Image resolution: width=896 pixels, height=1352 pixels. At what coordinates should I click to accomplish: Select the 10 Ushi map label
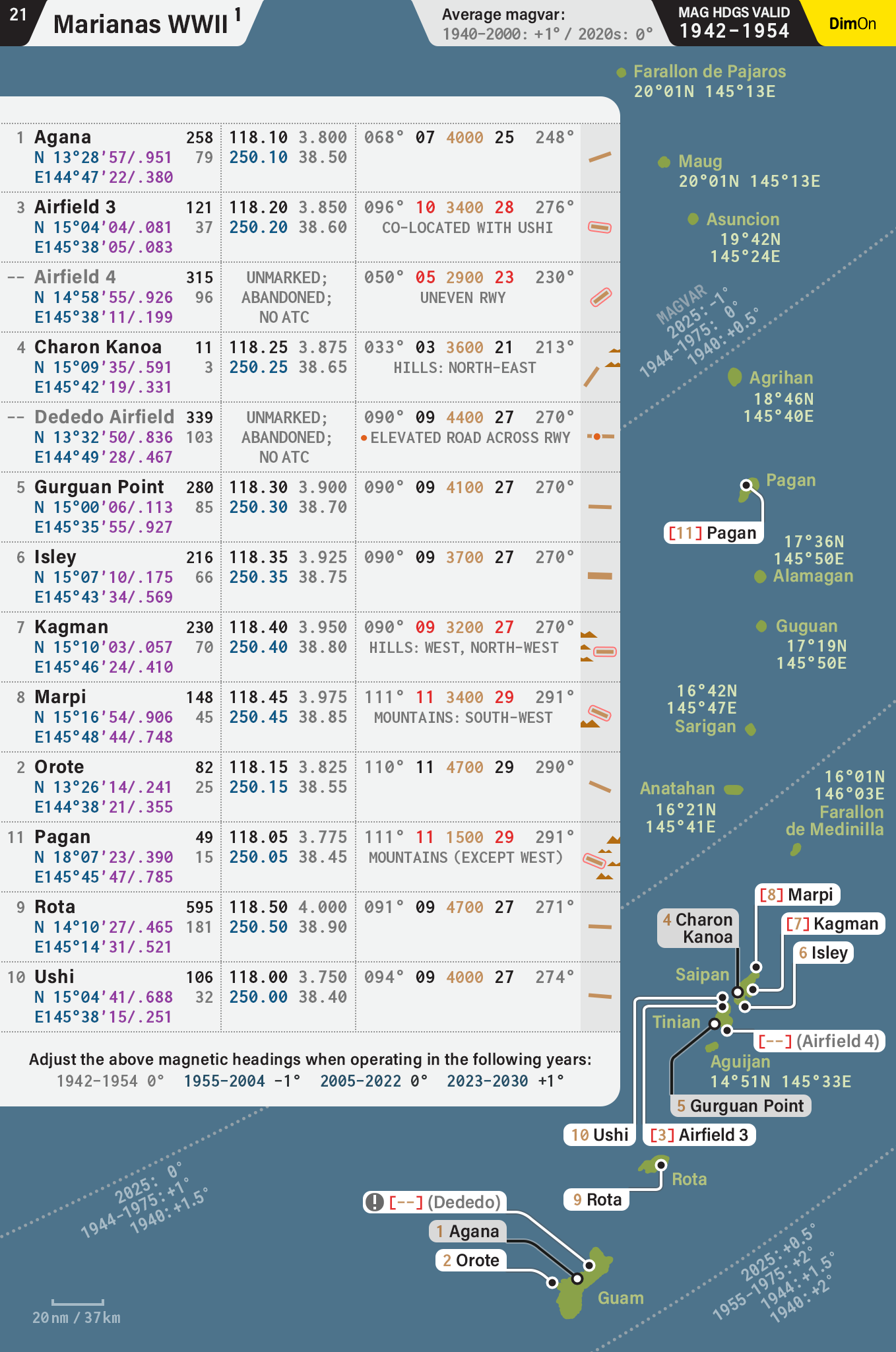pos(600,1135)
